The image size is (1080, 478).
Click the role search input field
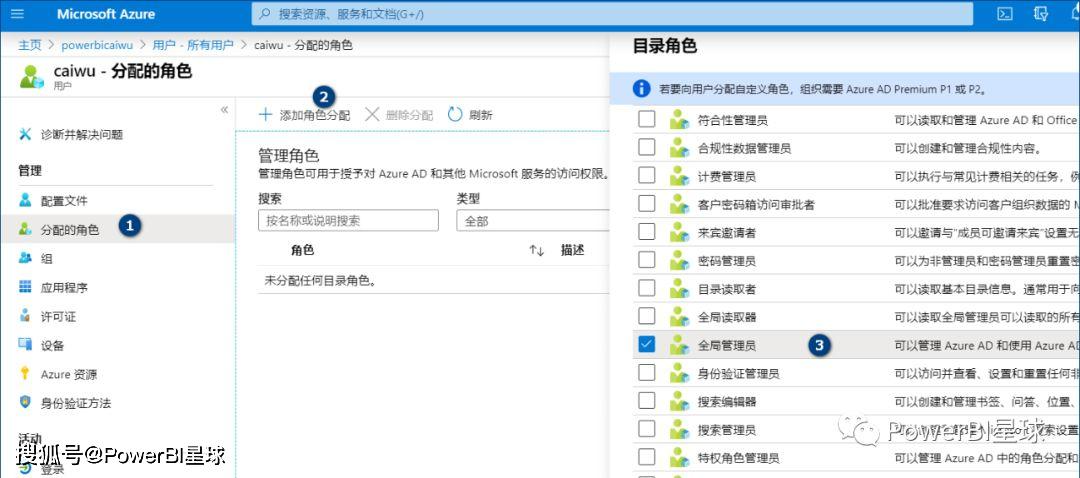(x=349, y=221)
